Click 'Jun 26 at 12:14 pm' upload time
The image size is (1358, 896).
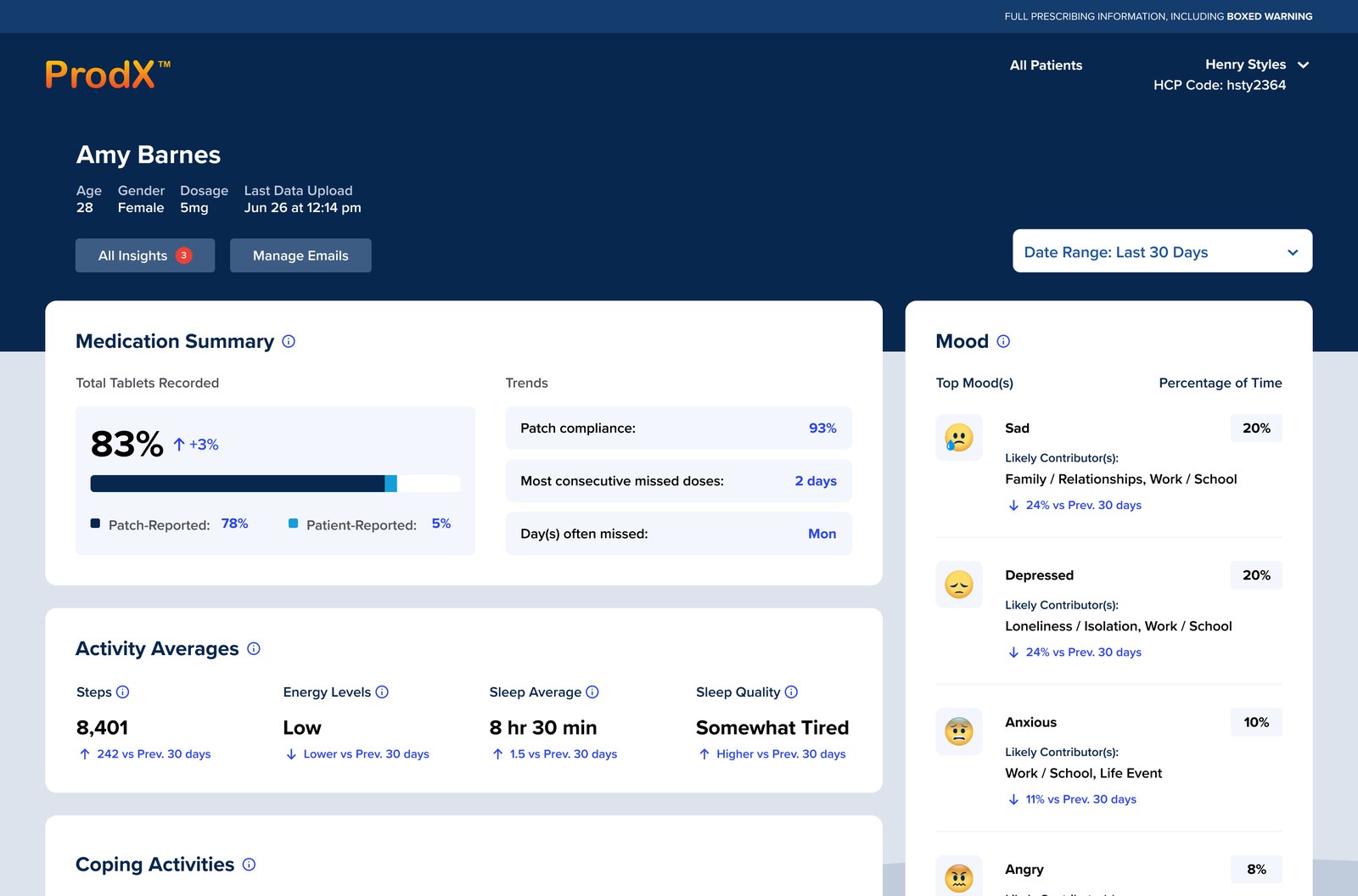coord(303,208)
